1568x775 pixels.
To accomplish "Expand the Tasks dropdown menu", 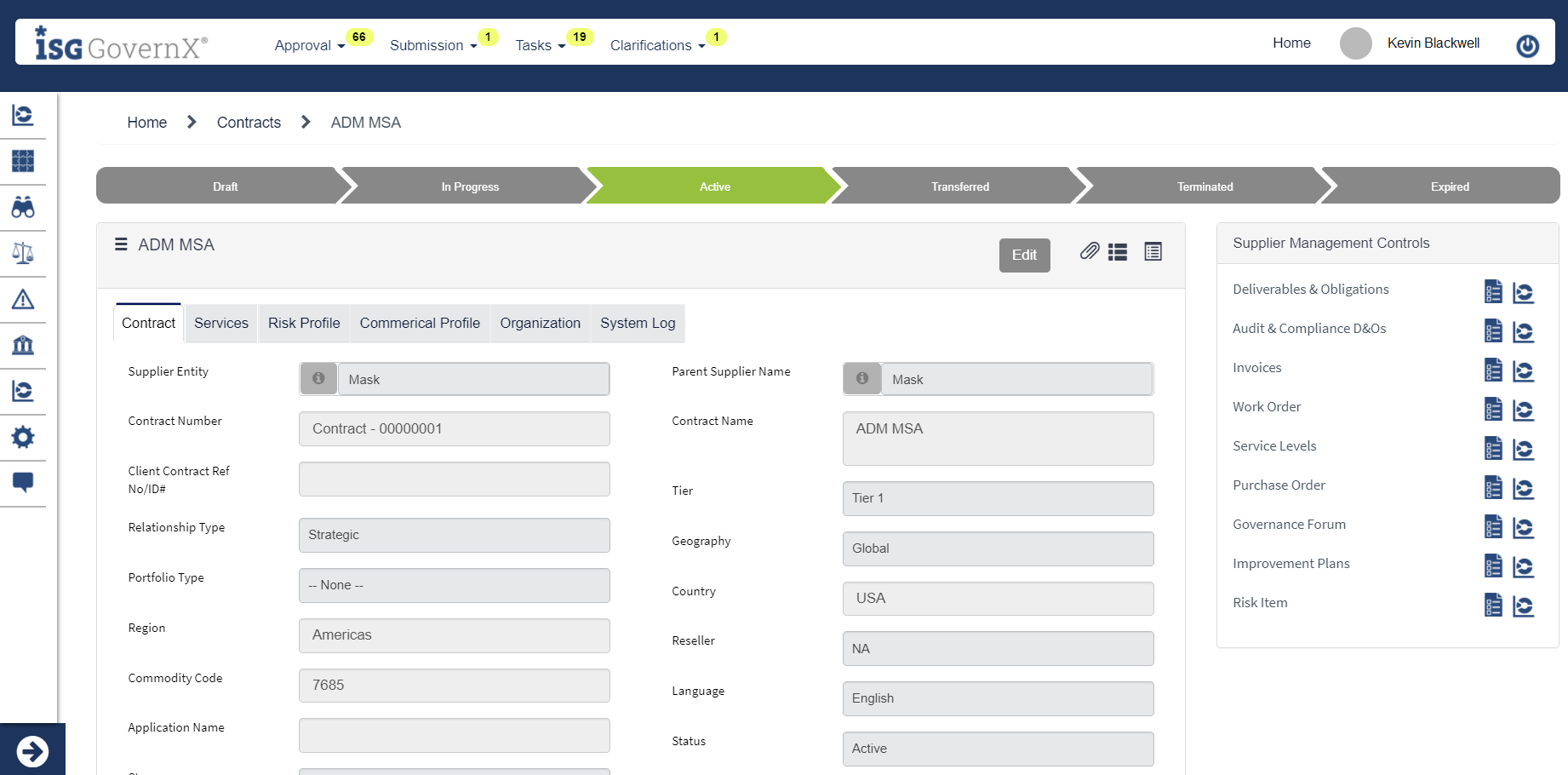I will tap(540, 45).
